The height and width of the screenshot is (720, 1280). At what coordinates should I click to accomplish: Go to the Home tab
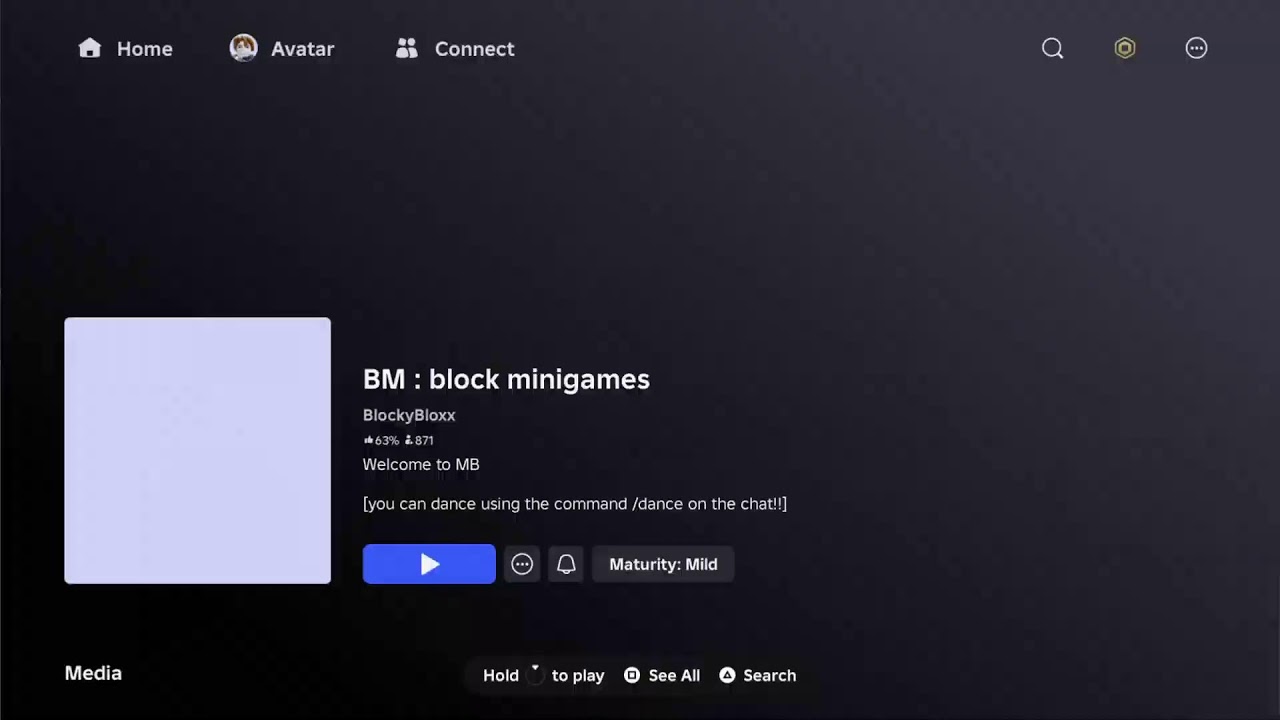tap(126, 49)
